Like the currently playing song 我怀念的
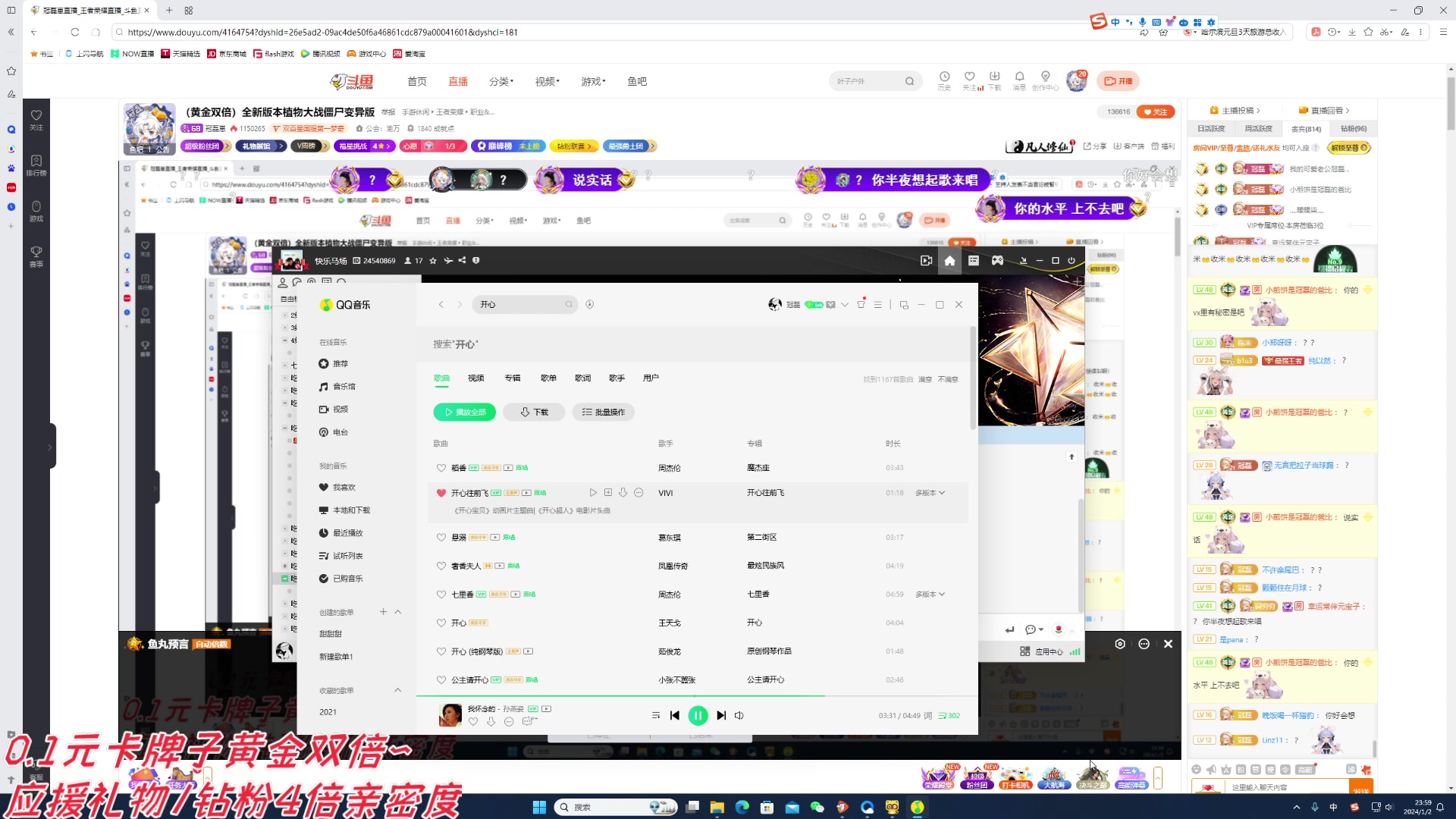Viewport: 1456px width, 819px height. (473, 722)
